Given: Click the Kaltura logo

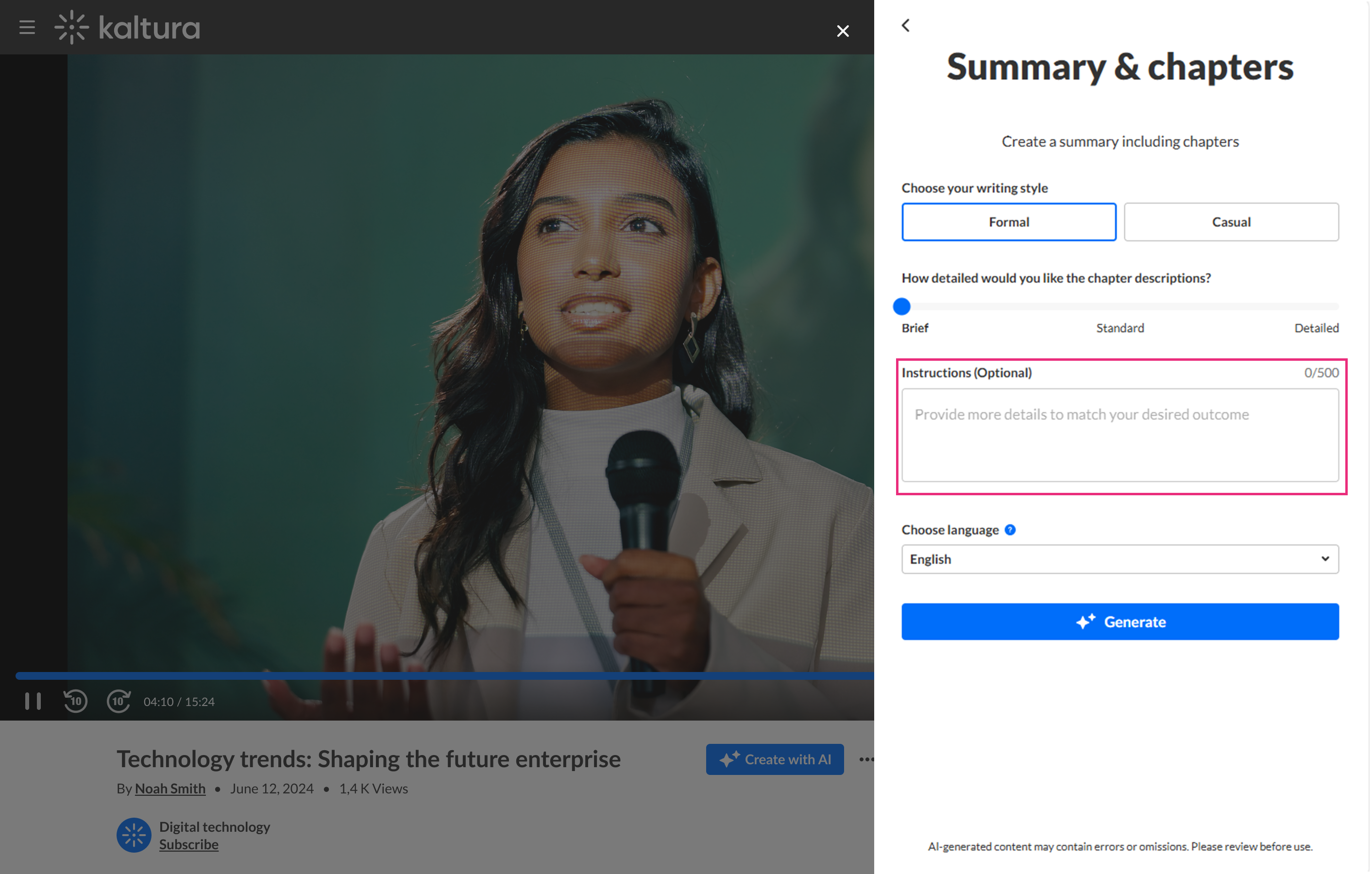Looking at the screenshot, I should point(128,27).
